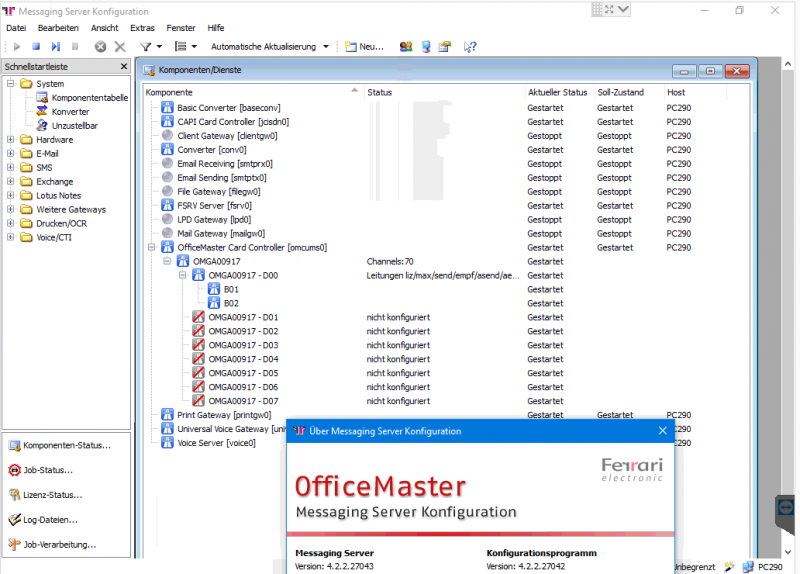Open the Bearbeiten menu
This screenshot has width=800, height=574.
point(58,28)
